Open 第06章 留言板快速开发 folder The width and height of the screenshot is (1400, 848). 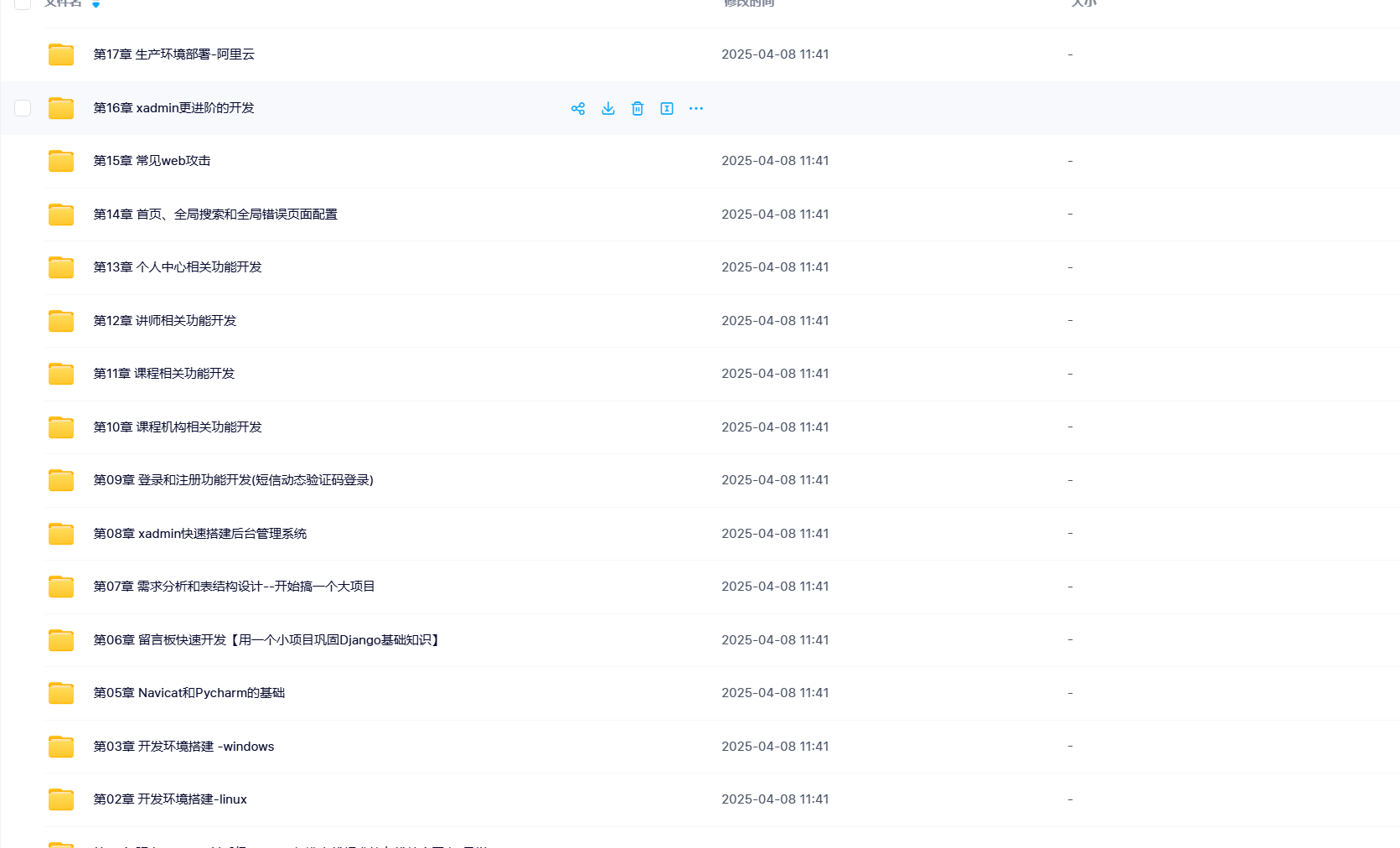click(x=266, y=640)
